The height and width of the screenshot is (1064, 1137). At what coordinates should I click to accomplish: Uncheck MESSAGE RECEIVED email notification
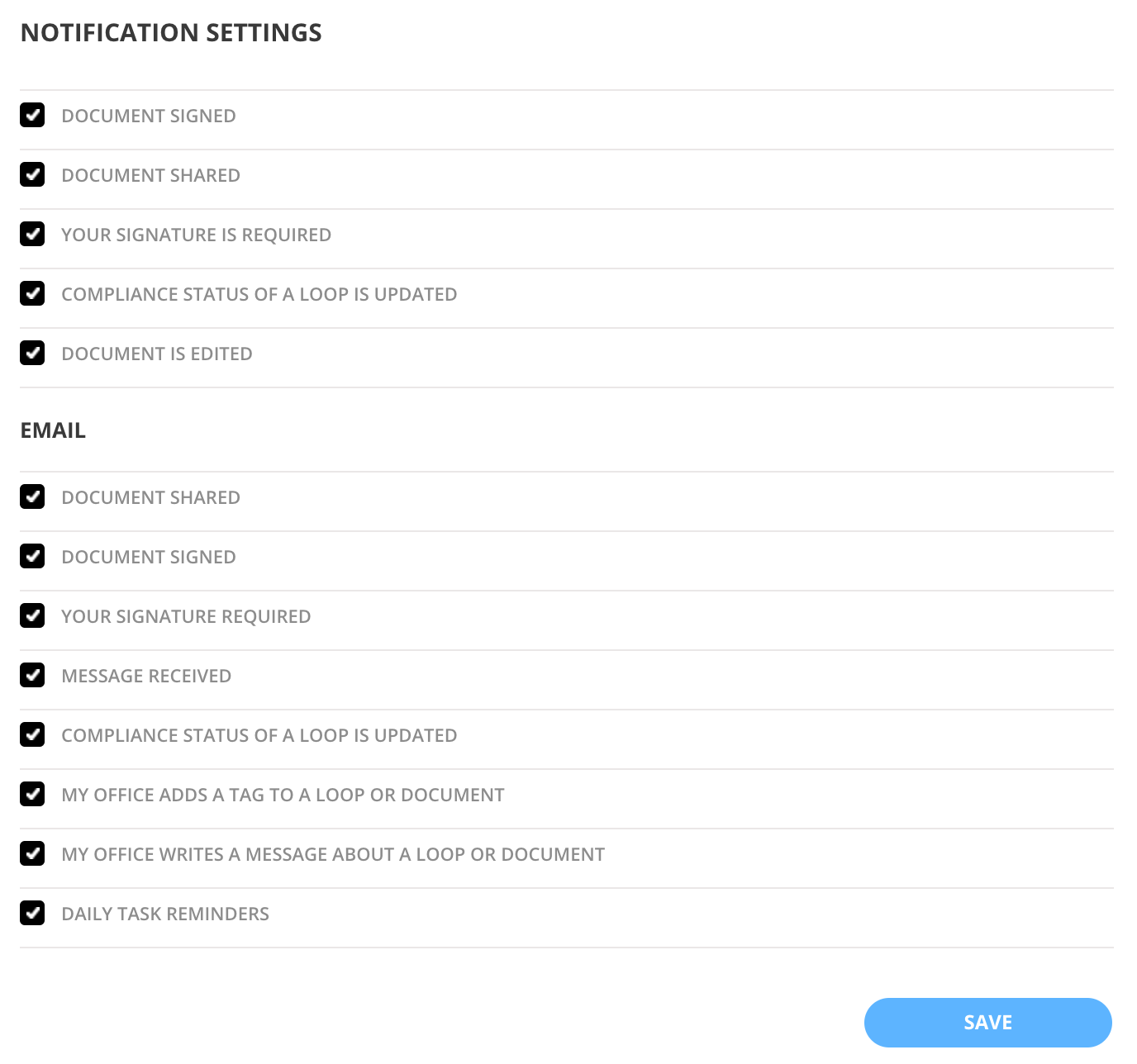32,676
